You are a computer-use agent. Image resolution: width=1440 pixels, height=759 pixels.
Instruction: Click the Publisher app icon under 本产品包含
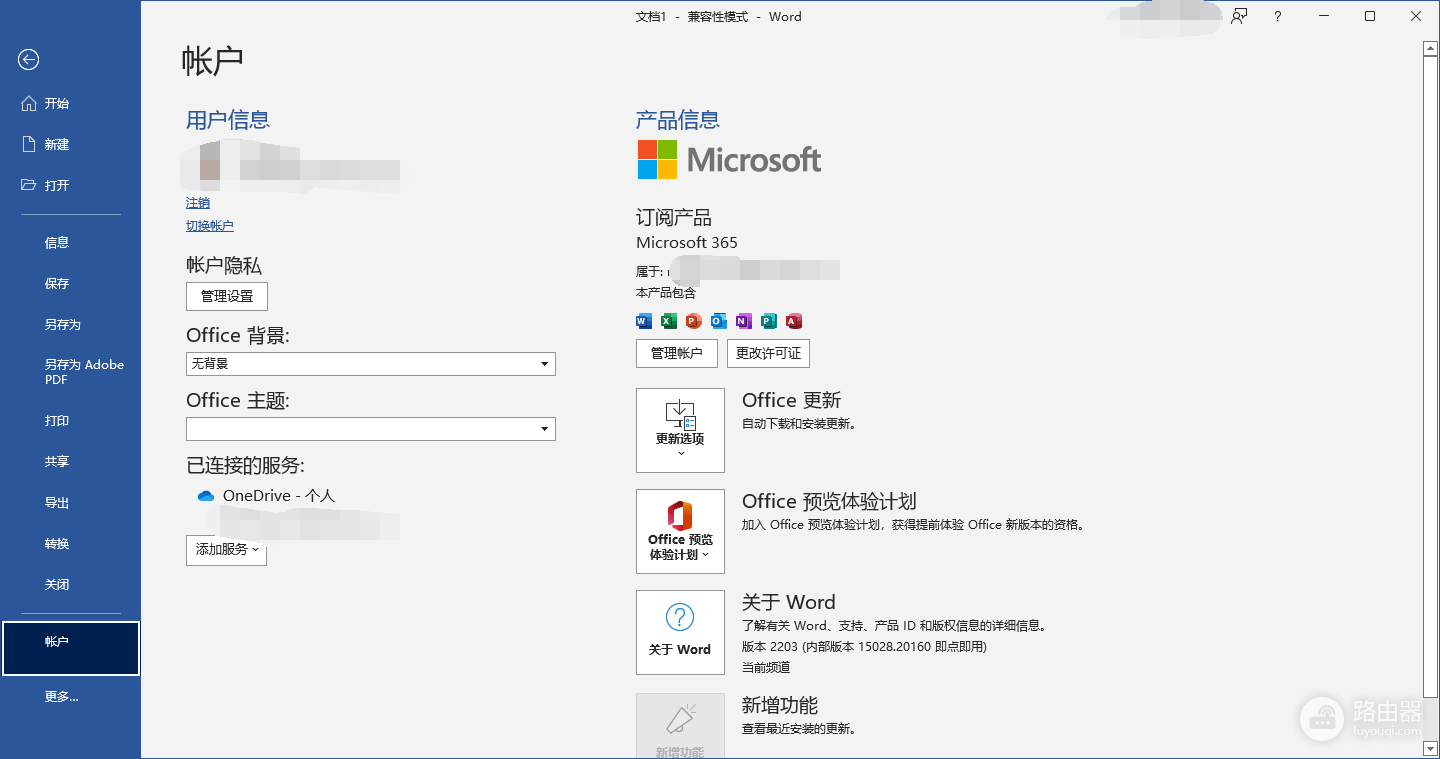click(768, 321)
